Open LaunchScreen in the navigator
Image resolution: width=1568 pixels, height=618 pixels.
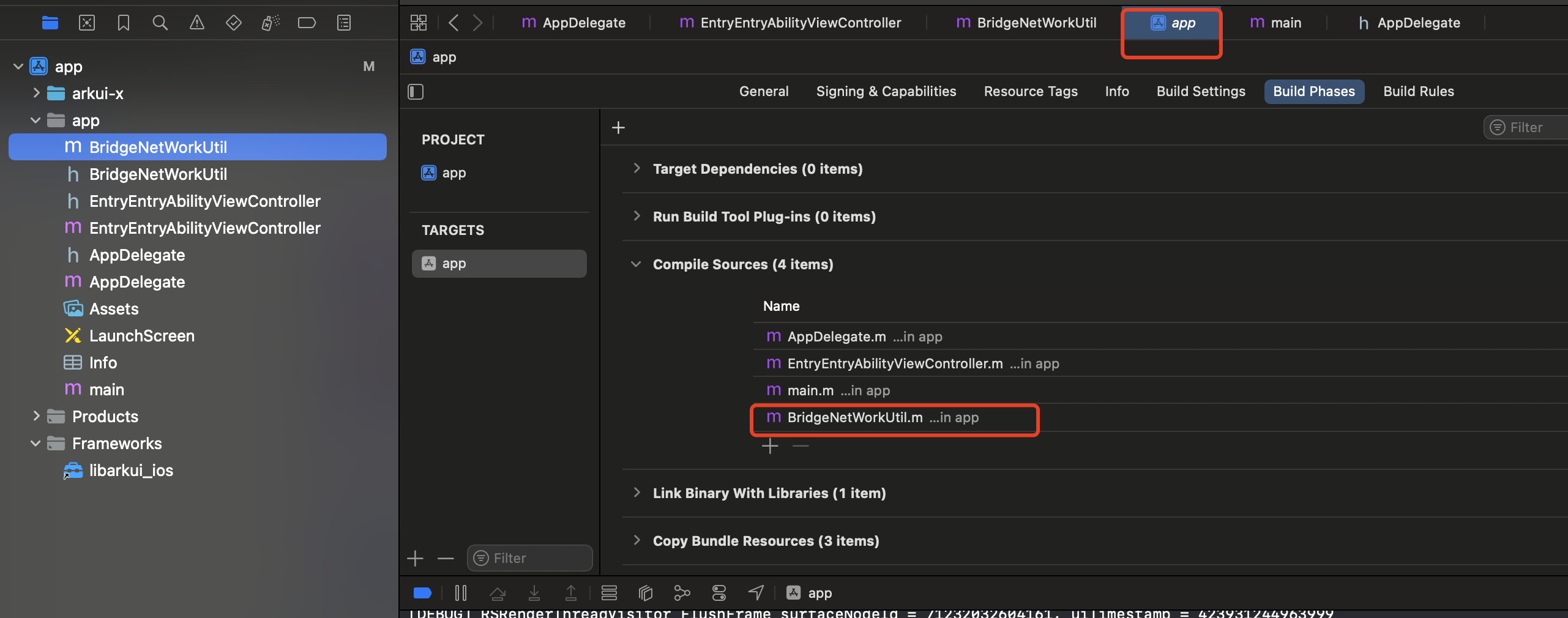click(x=129, y=336)
